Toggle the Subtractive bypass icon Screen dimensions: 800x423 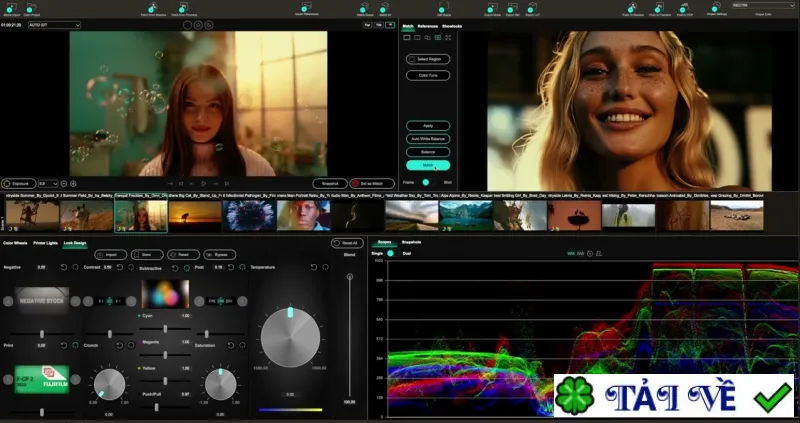point(186,268)
